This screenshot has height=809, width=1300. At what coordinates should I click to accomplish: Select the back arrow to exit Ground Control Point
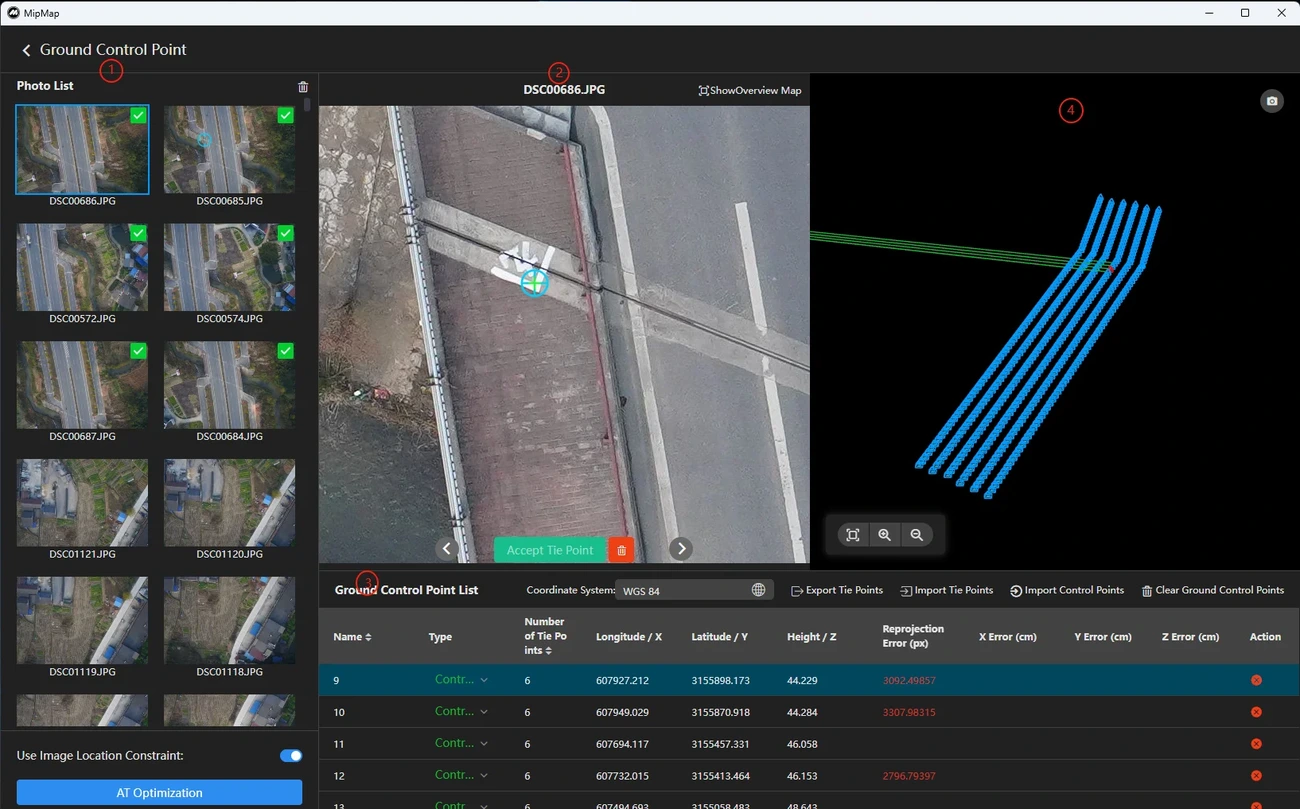(25, 49)
